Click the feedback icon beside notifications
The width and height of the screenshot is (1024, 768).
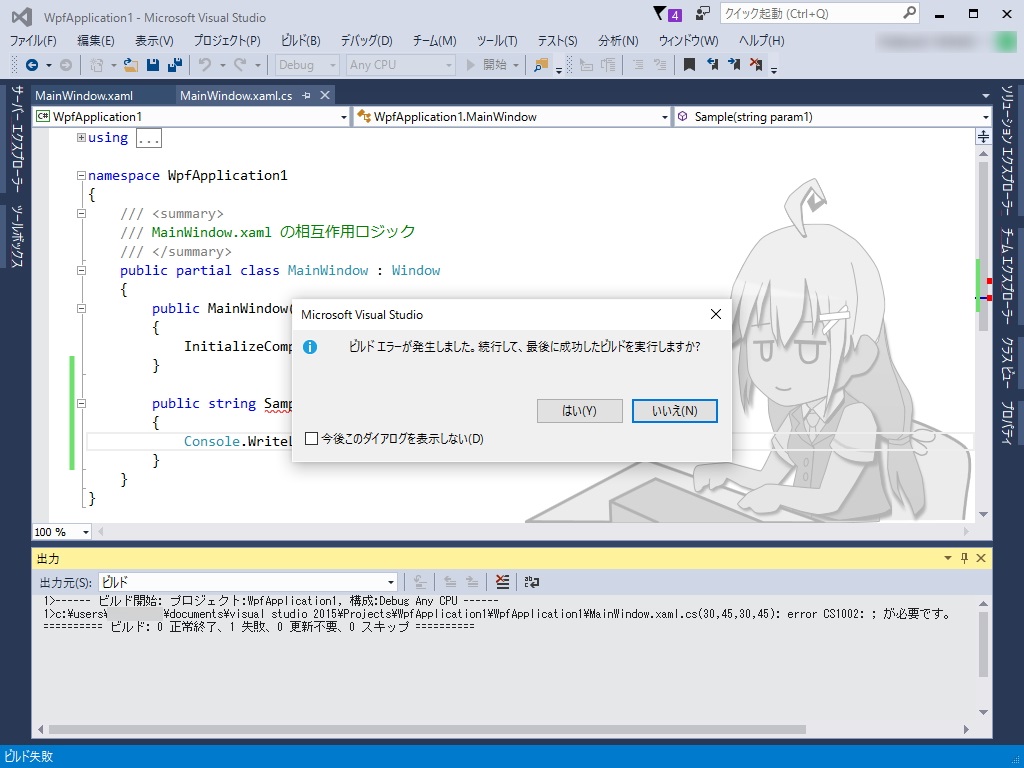(x=703, y=14)
